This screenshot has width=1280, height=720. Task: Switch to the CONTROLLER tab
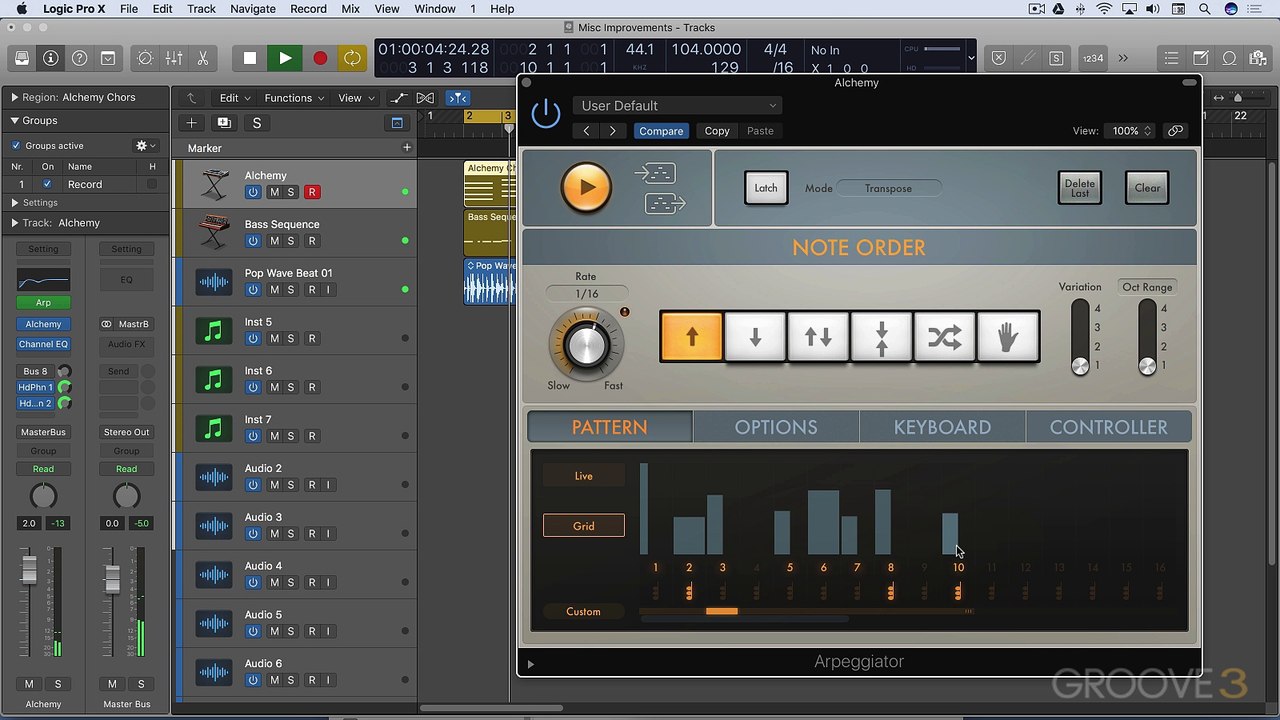click(1108, 427)
